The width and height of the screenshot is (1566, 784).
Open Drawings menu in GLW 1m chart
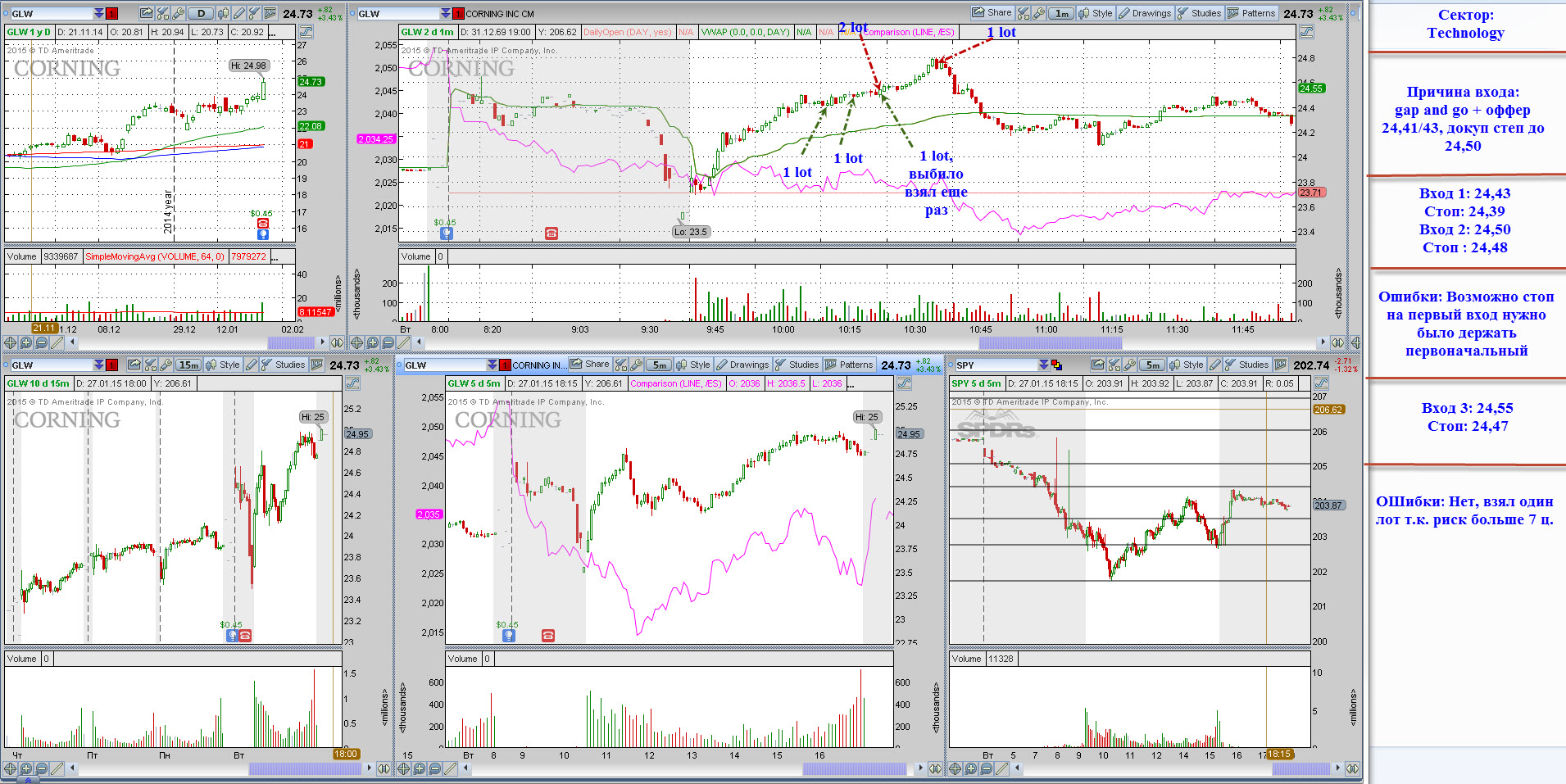point(1145,13)
